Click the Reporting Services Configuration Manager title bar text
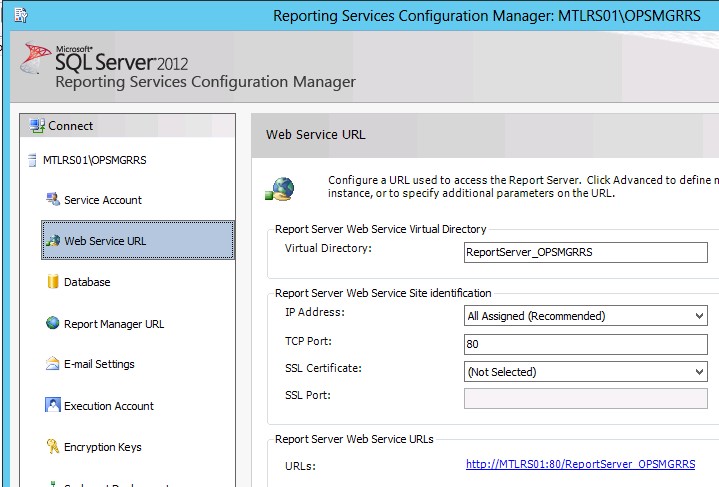 (487, 16)
